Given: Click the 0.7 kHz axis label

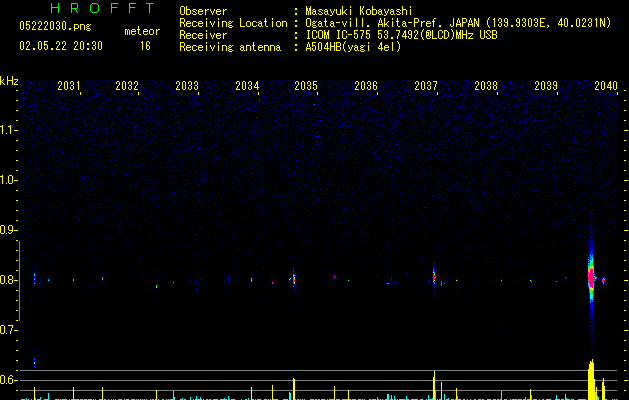Looking at the screenshot, I should click(x=7, y=330).
